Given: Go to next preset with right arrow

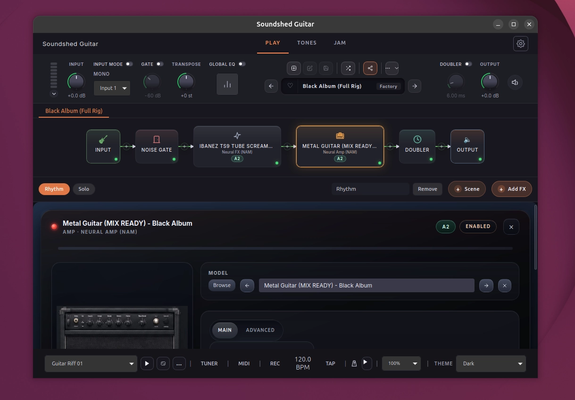Looking at the screenshot, I should pos(414,86).
